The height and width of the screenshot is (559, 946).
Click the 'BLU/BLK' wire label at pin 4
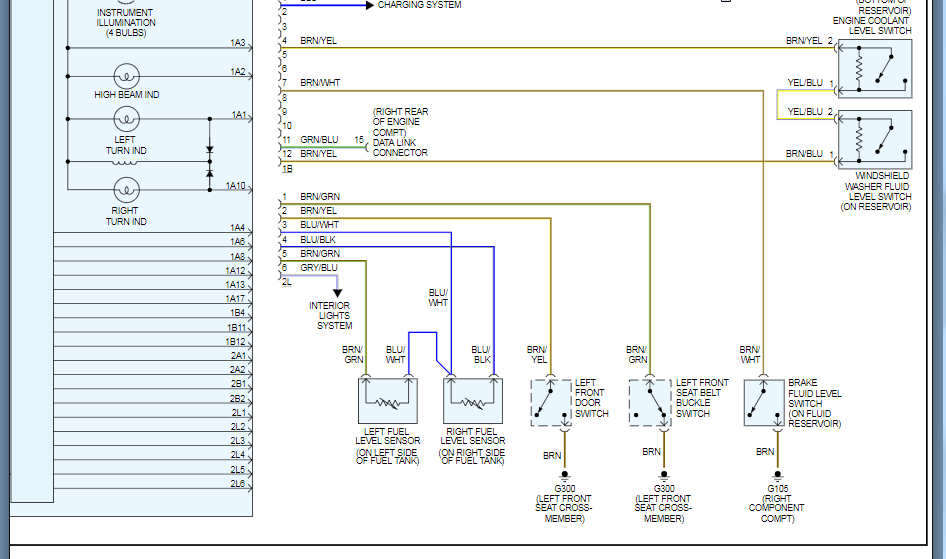318,239
